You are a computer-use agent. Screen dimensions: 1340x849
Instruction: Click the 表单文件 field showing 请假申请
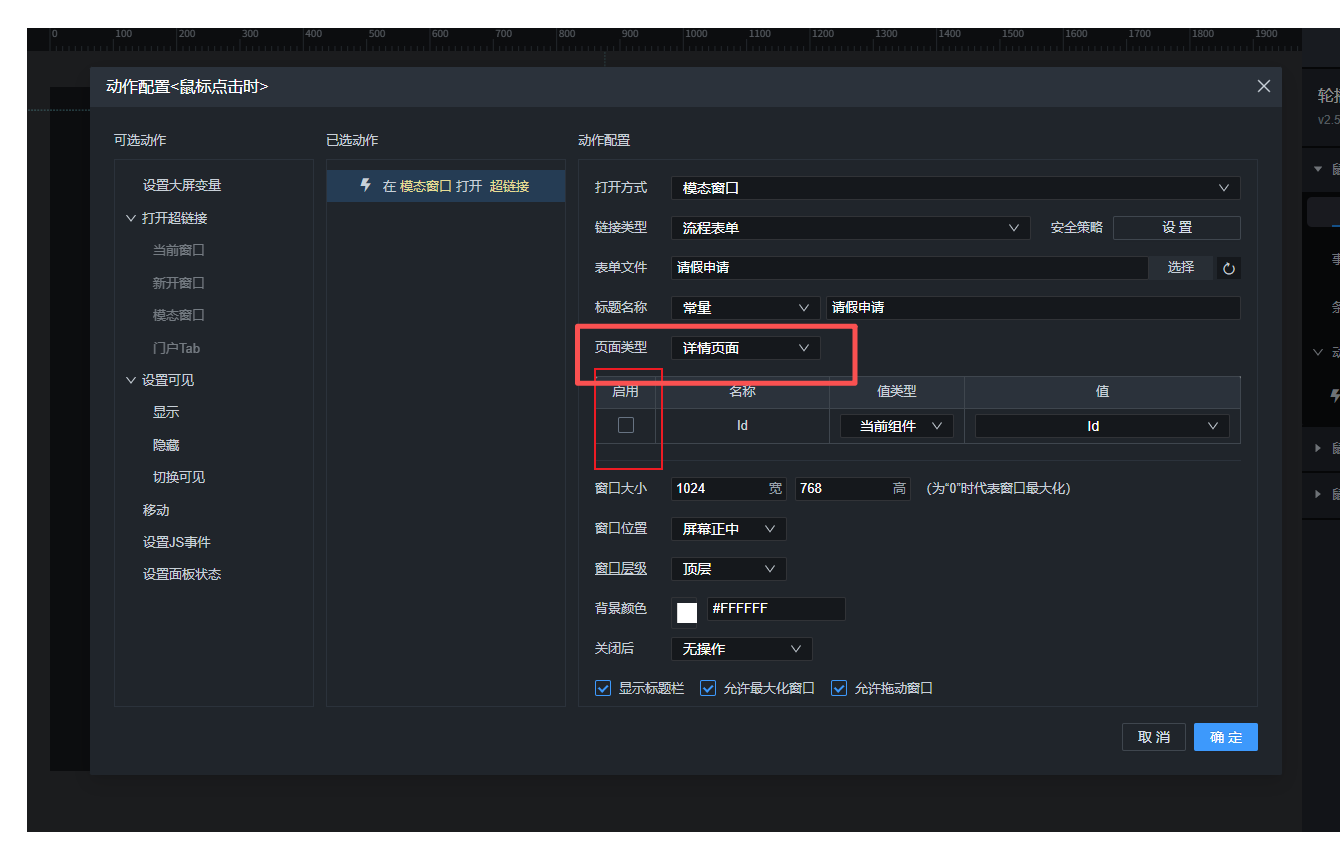point(909,268)
